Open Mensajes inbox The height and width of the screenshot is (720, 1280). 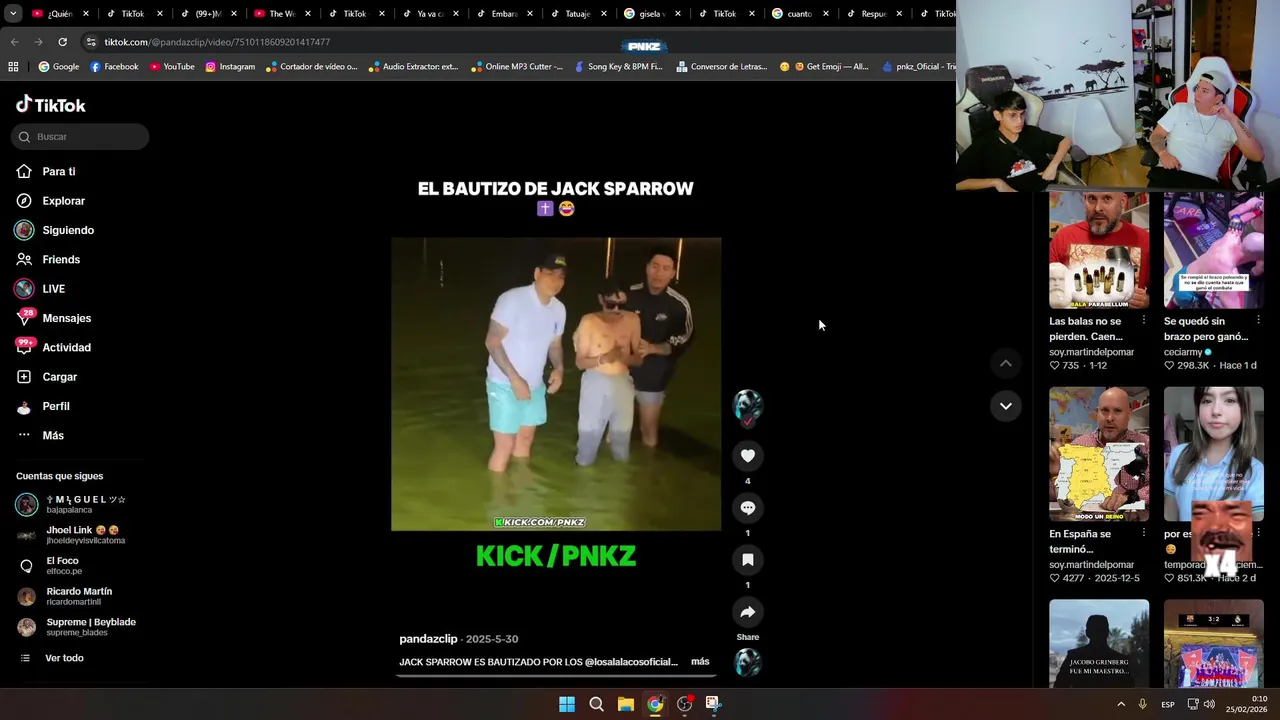66,318
